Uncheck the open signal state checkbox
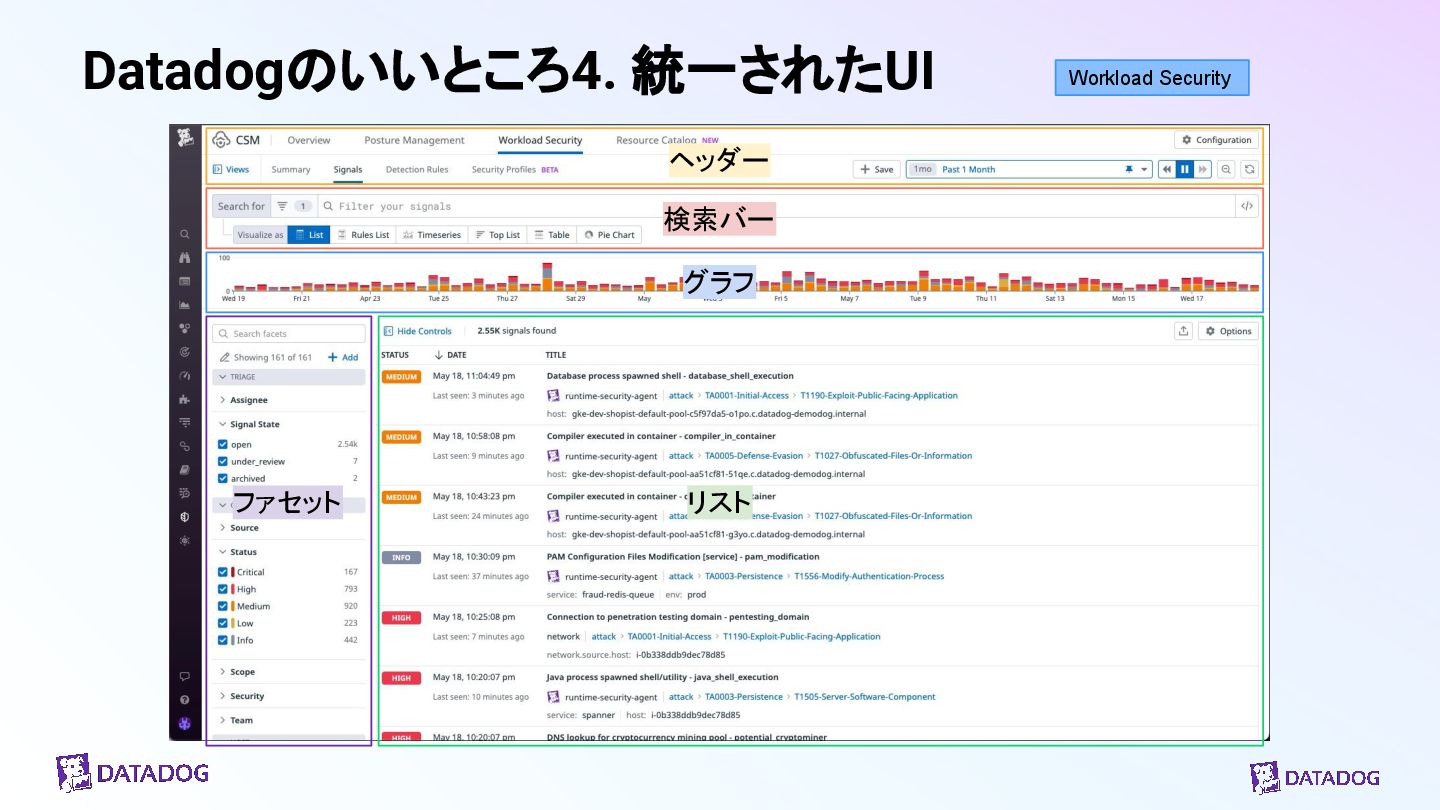This screenshot has height=810, width=1440. [223, 444]
